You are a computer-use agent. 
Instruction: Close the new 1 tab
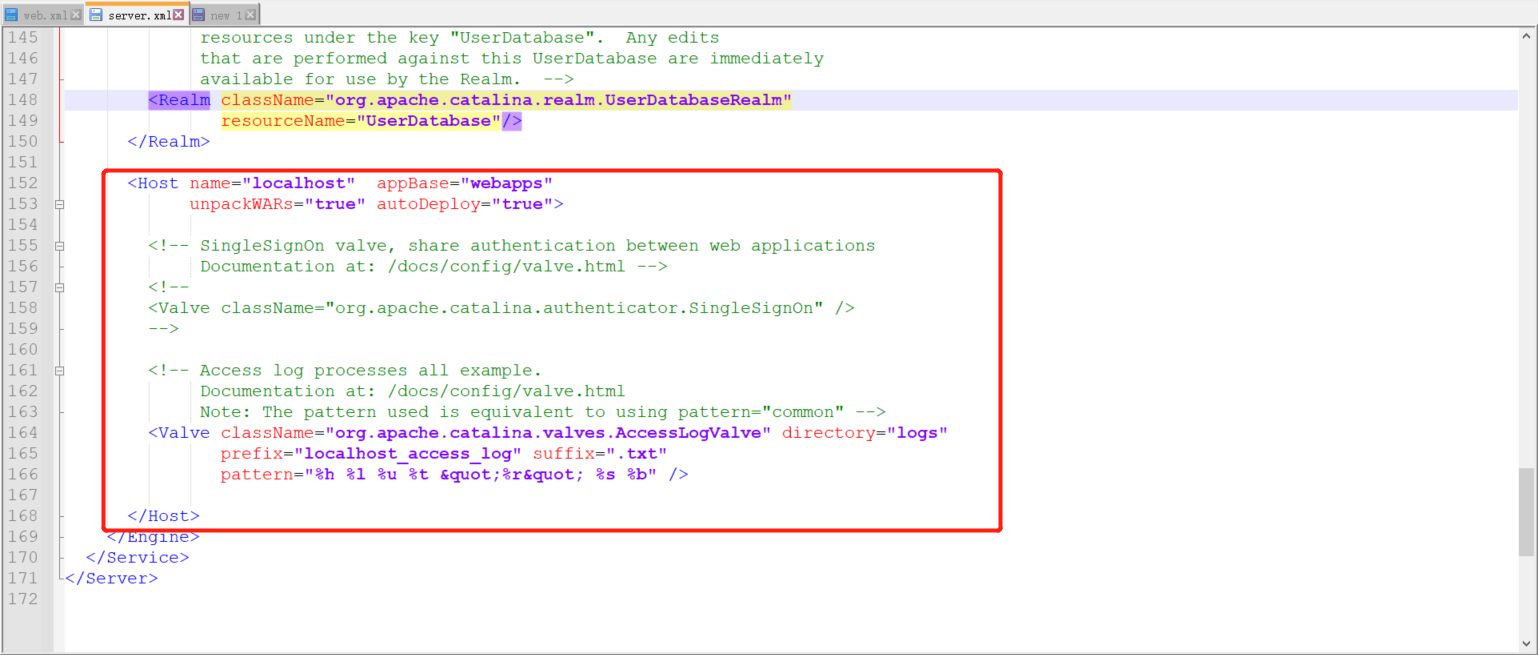pos(250,16)
